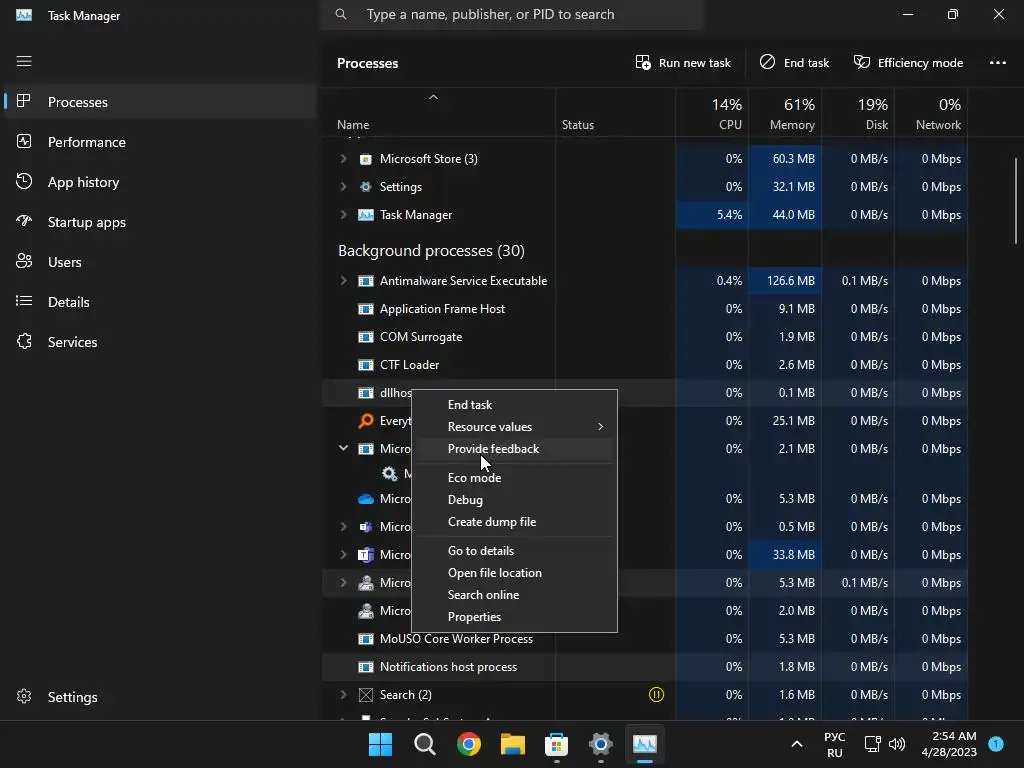Expand the Task Manager process row

pyautogui.click(x=344, y=215)
